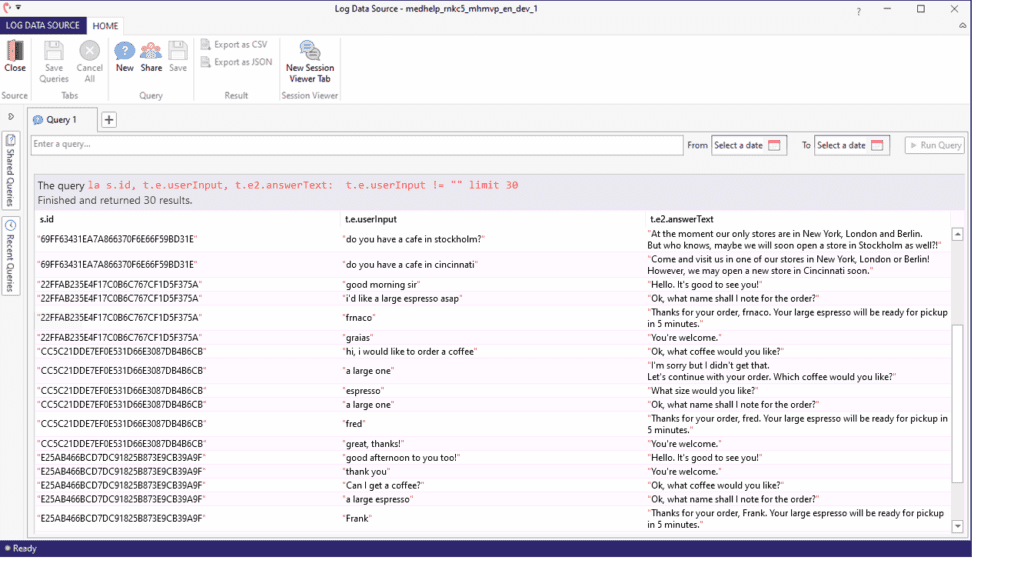Image resolution: width=1024 pixels, height=587 pixels.
Task: Sort by s.id column header
Action: 46,219
